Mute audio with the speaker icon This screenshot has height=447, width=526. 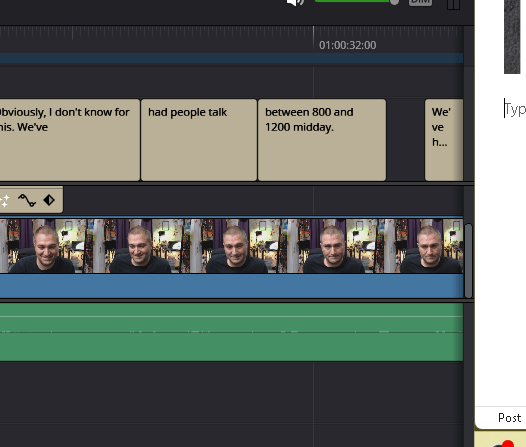tap(295, 2)
